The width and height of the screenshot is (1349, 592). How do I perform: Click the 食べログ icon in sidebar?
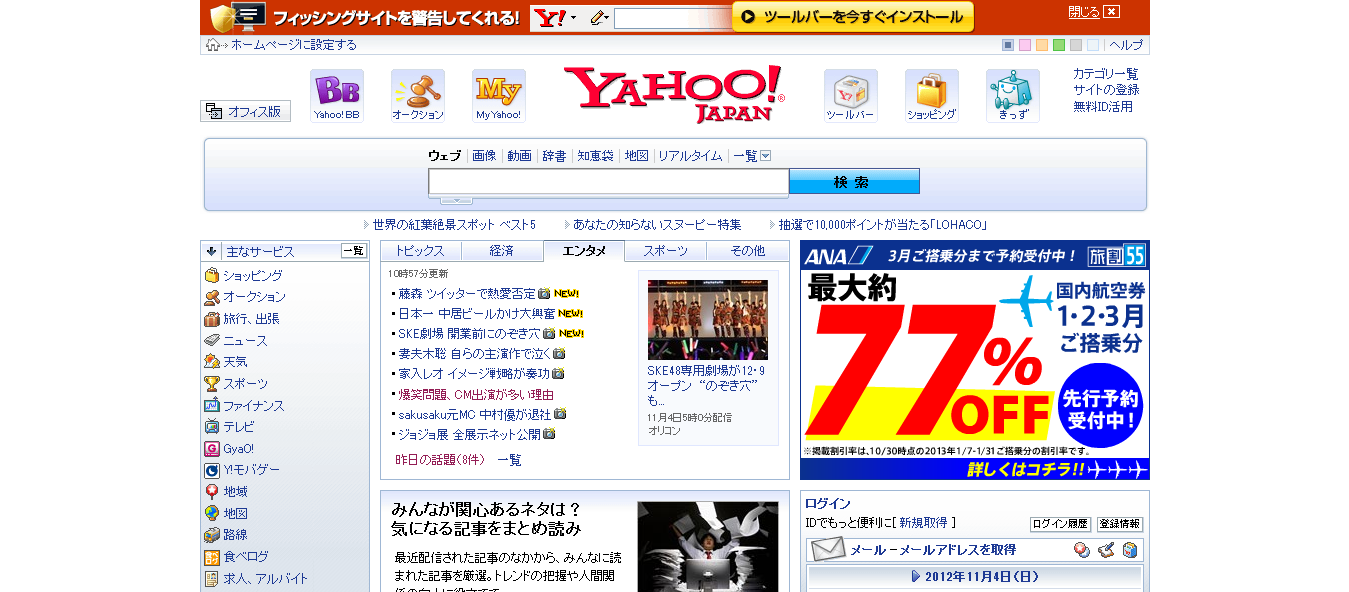pyautogui.click(x=212, y=557)
